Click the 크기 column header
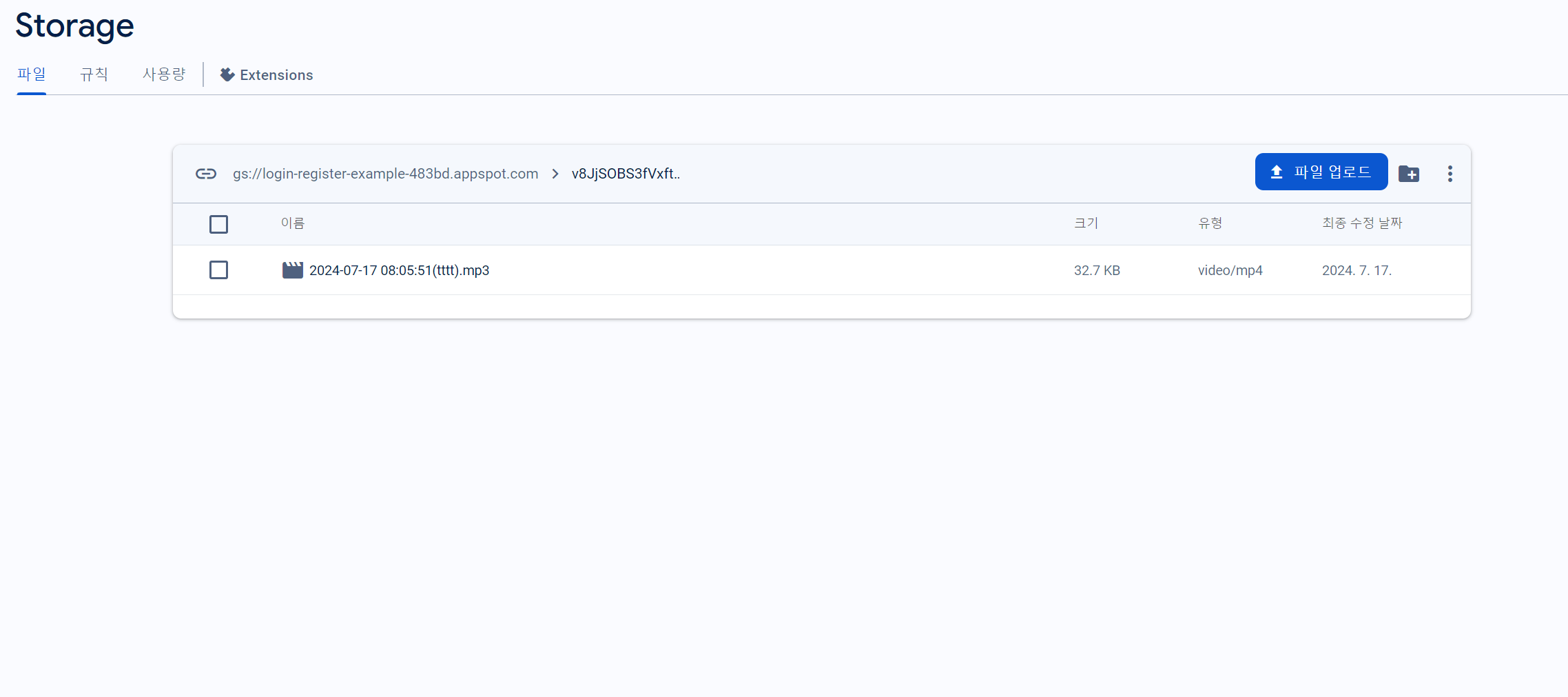The width and height of the screenshot is (1568, 697). click(x=1086, y=223)
